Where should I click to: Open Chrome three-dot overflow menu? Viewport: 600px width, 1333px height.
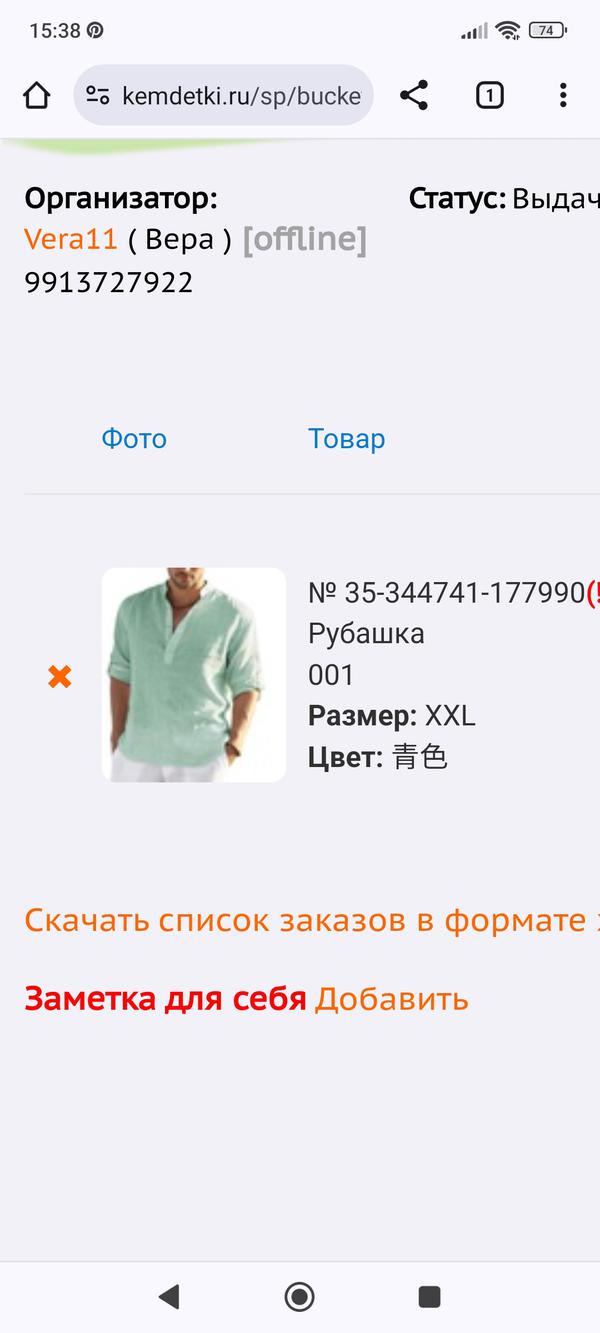click(x=563, y=95)
